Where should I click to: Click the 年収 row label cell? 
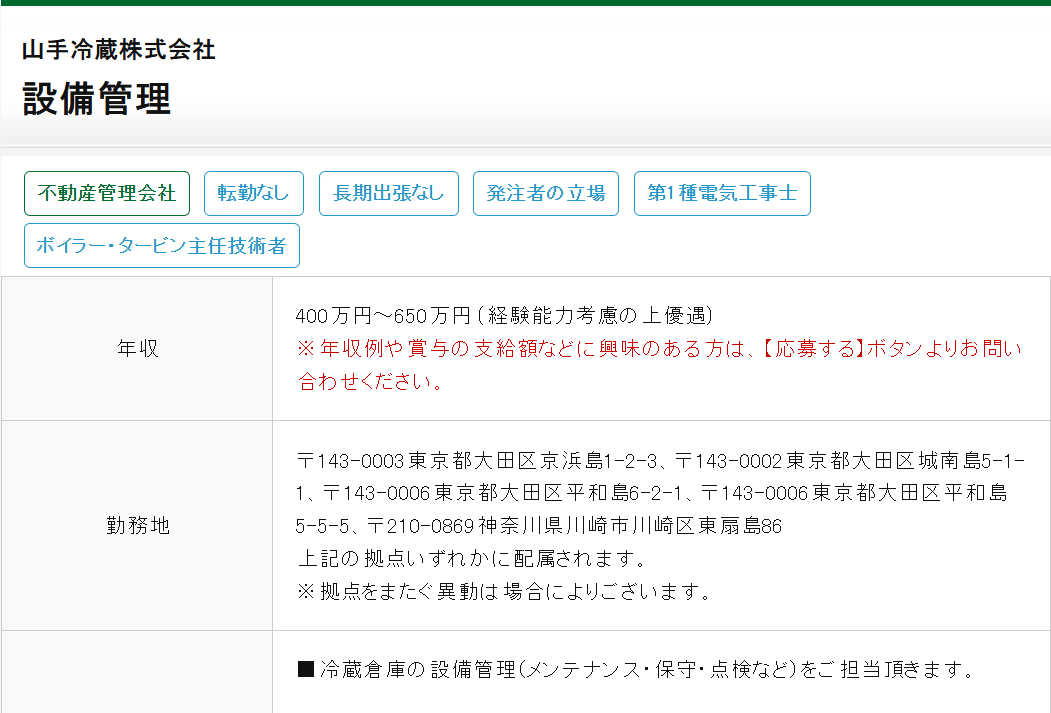point(137,349)
